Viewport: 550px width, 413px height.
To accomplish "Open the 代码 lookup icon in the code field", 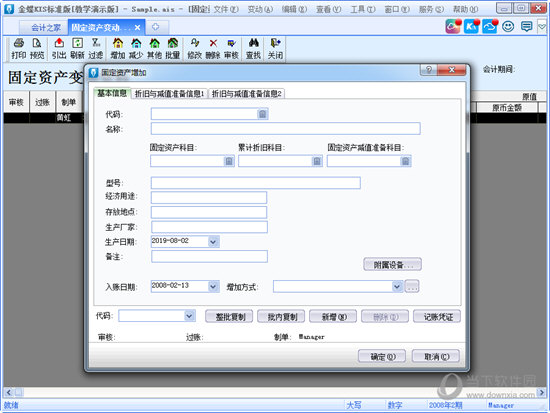I will [262, 114].
